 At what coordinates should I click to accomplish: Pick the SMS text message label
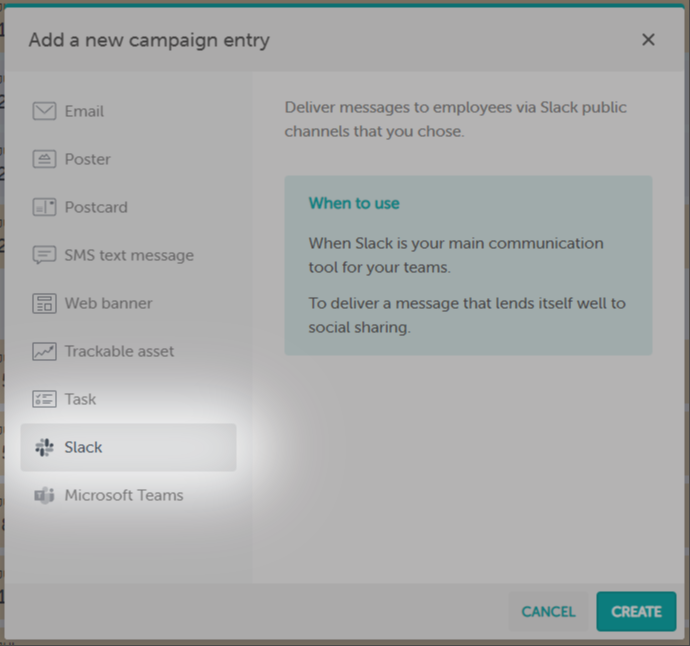coord(129,255)
